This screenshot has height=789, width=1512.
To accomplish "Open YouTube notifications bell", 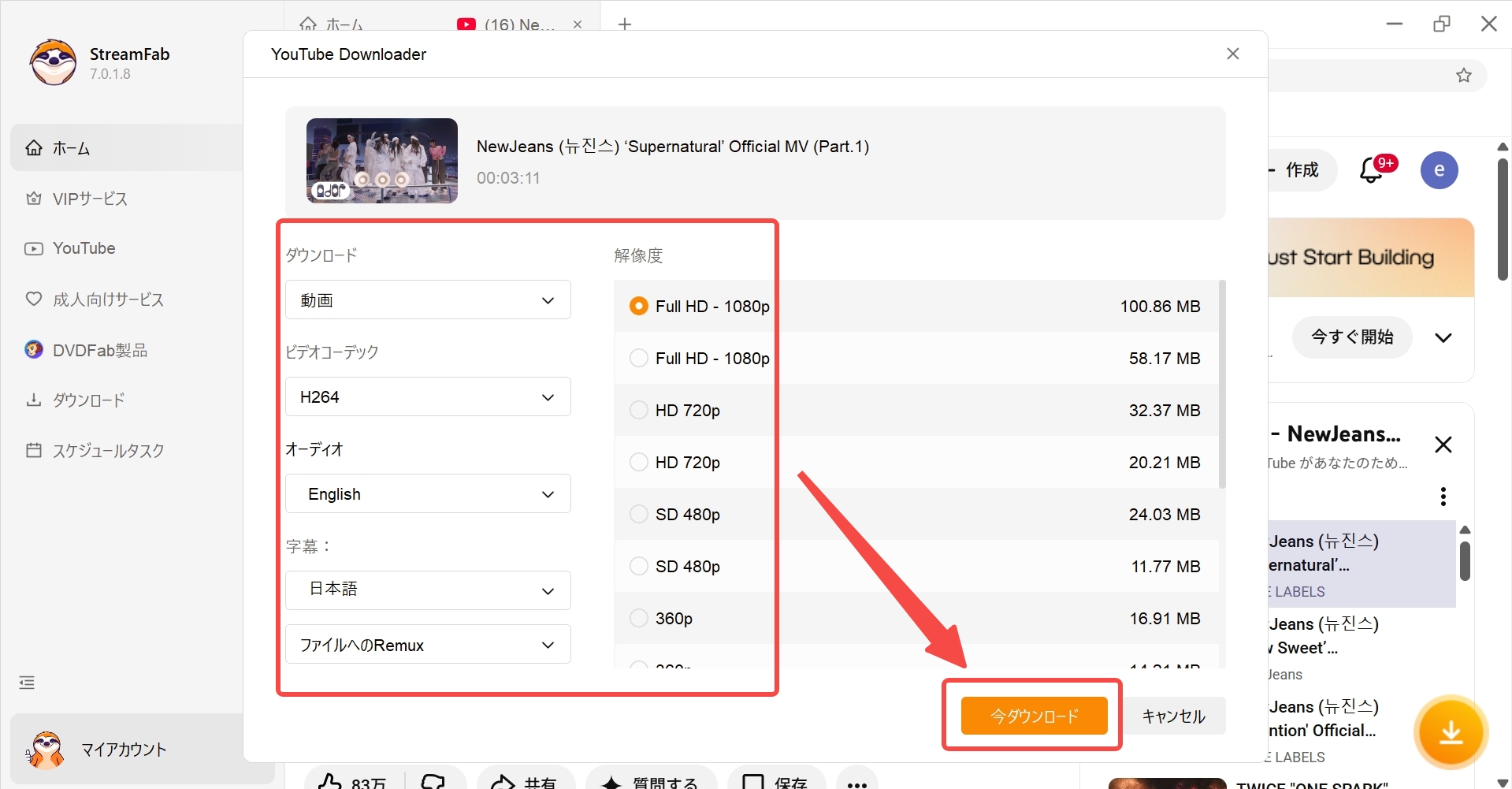I will tap(1372, 170).
